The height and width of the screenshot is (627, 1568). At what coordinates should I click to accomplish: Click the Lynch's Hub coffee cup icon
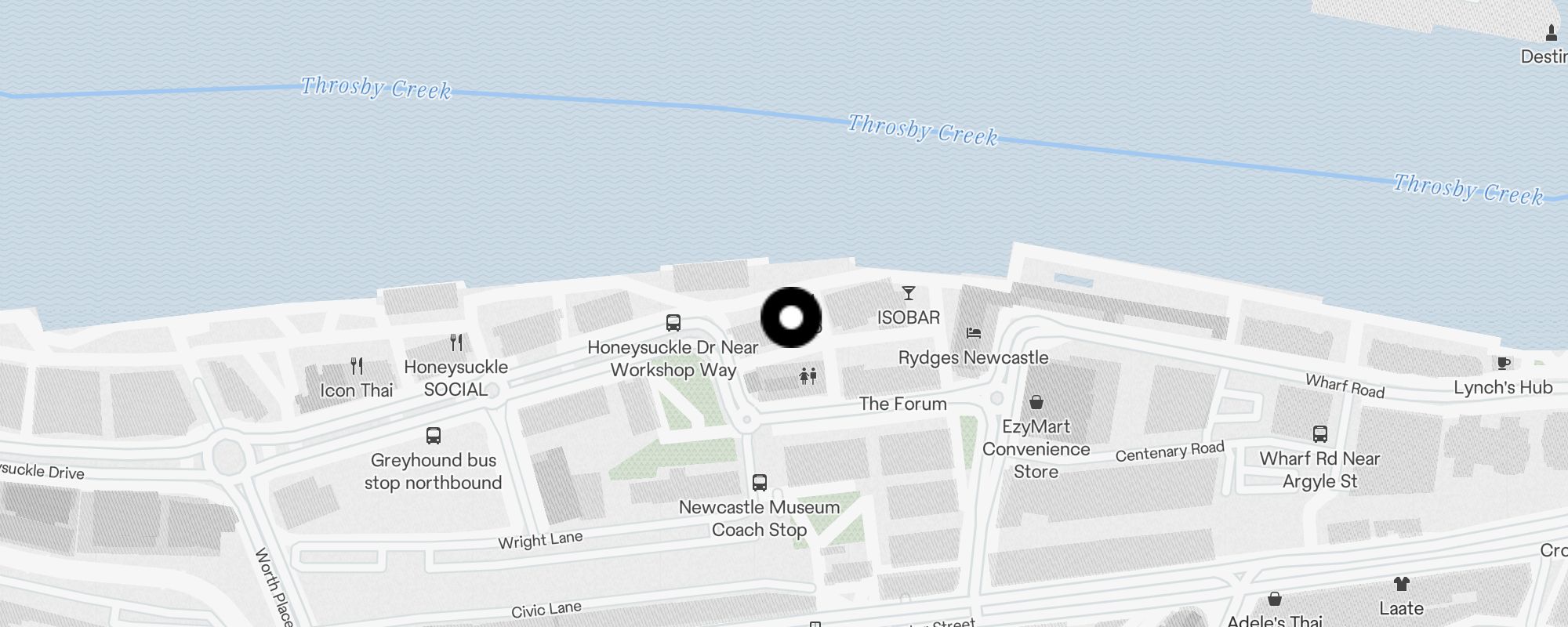[x=1503, y=363]
